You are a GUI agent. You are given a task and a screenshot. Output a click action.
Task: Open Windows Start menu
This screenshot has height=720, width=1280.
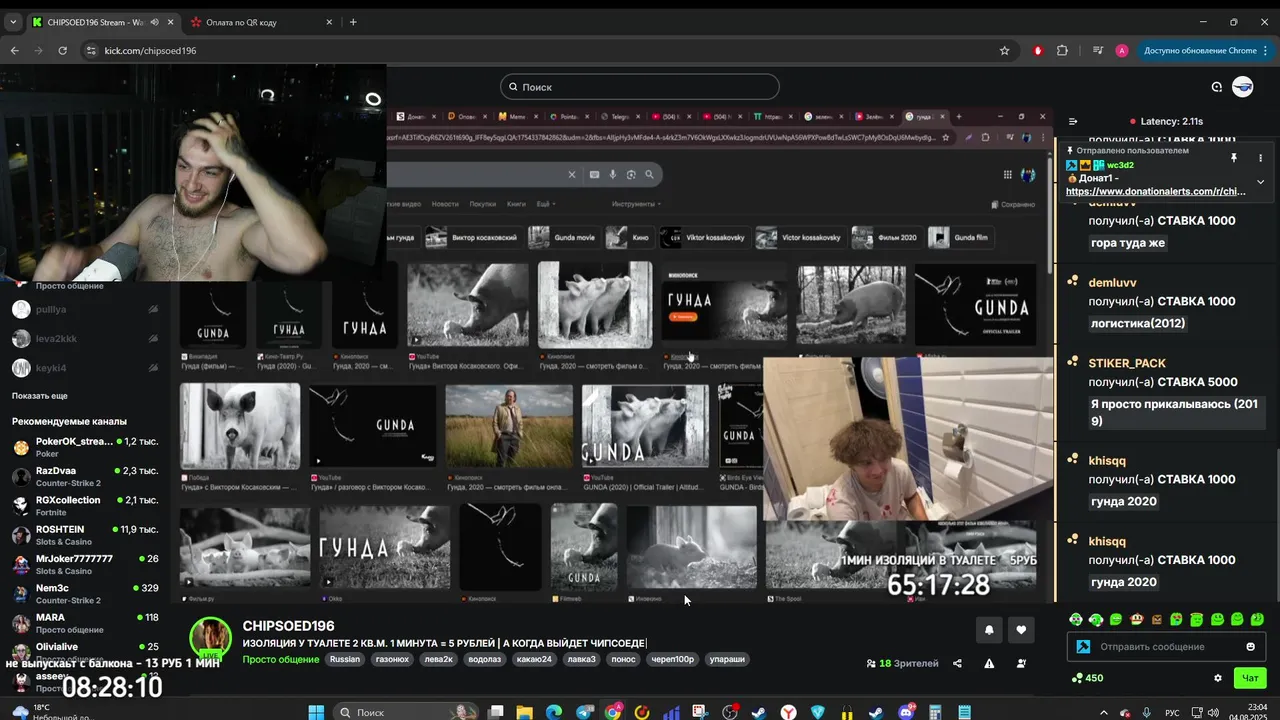[316, 712]
